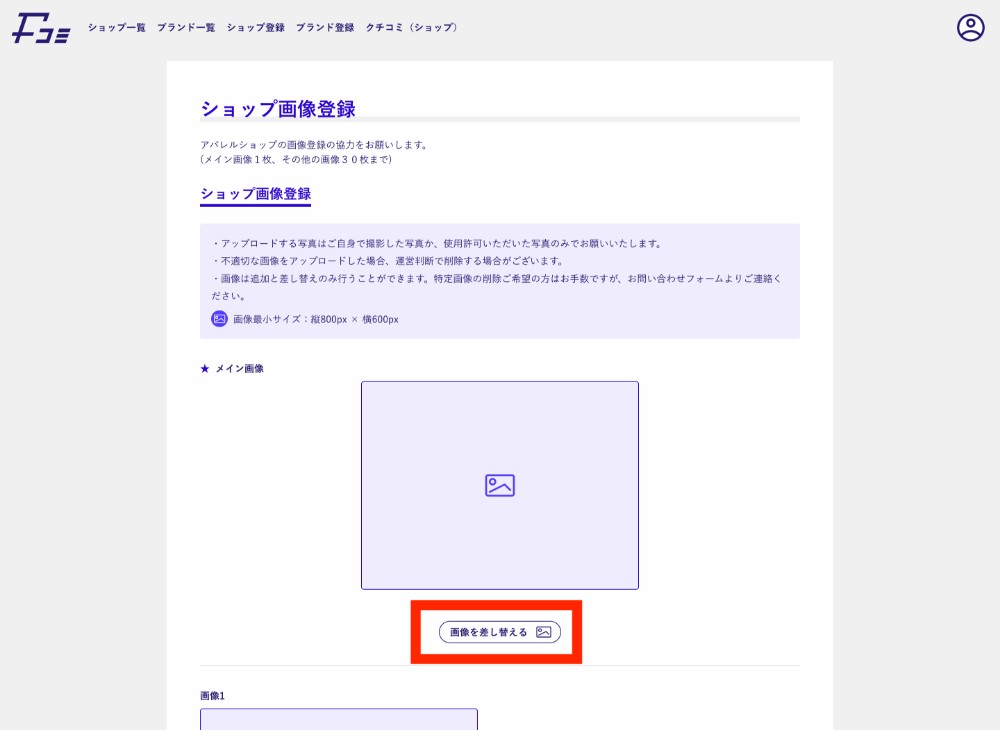Click the image icon on 画像を差し替える button
Image resolution: width=1000 pixels, height=730 pixels.
pos(543,632)
